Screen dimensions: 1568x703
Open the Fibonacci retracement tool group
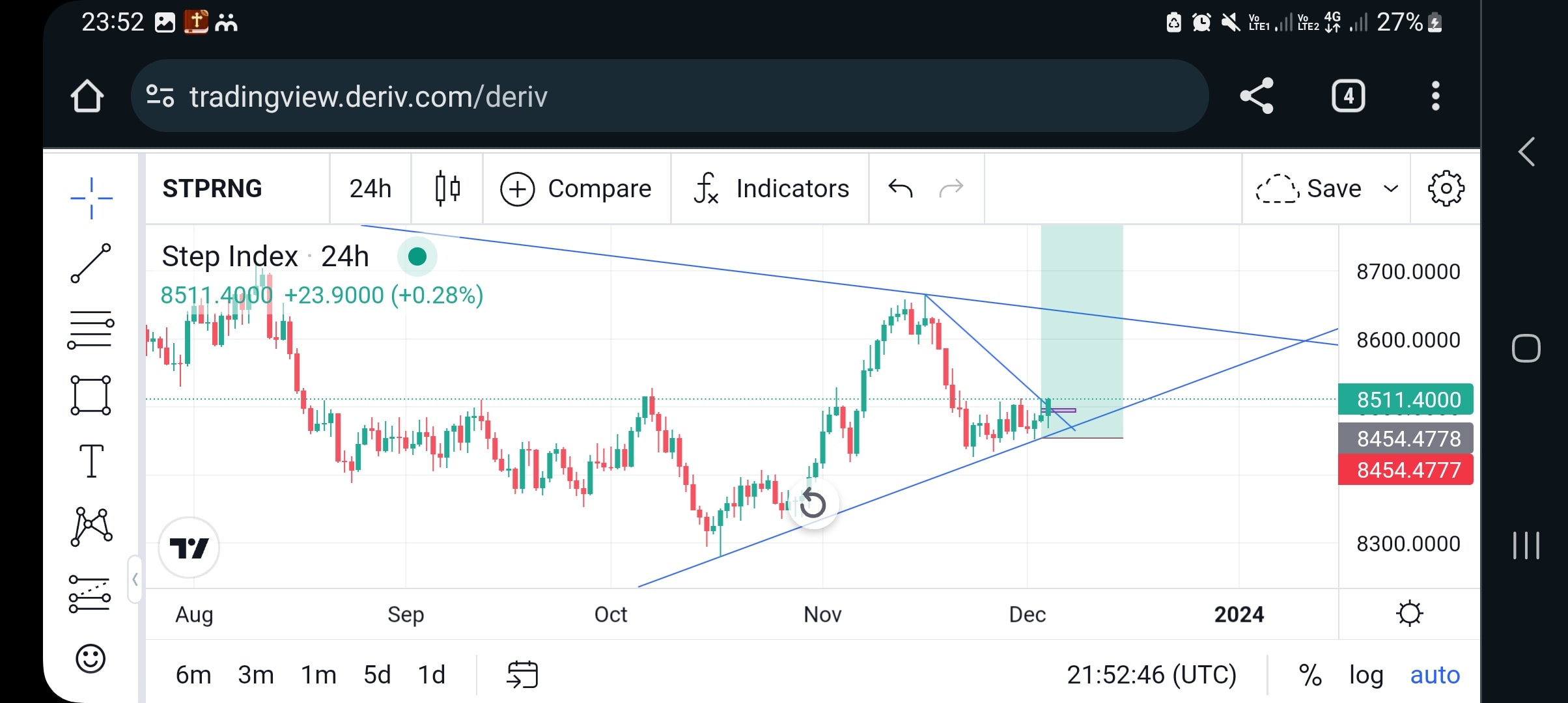91,329
